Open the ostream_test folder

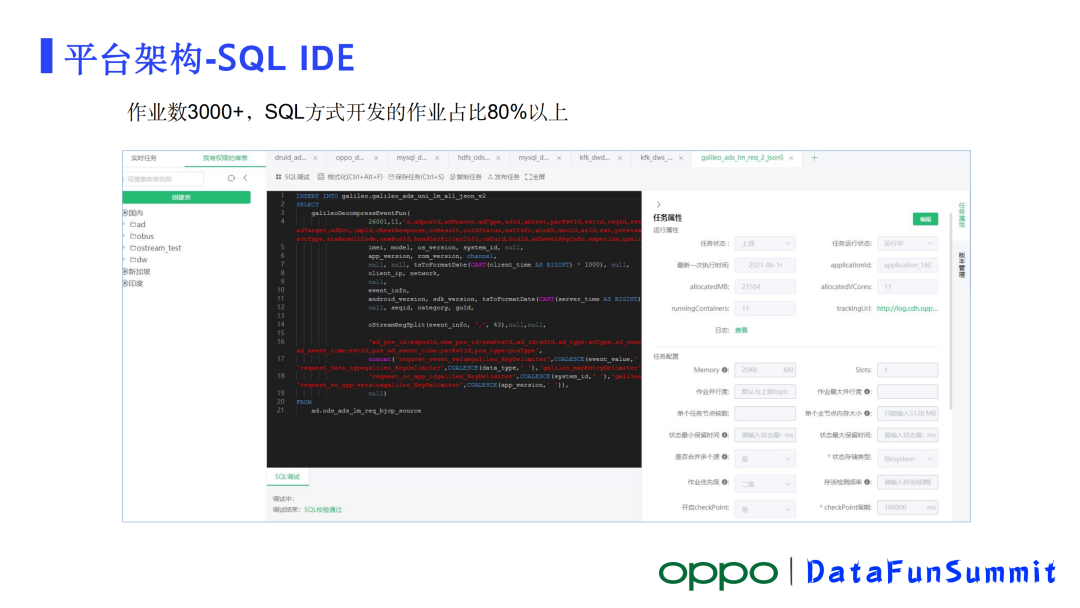(x=156, y=248)
